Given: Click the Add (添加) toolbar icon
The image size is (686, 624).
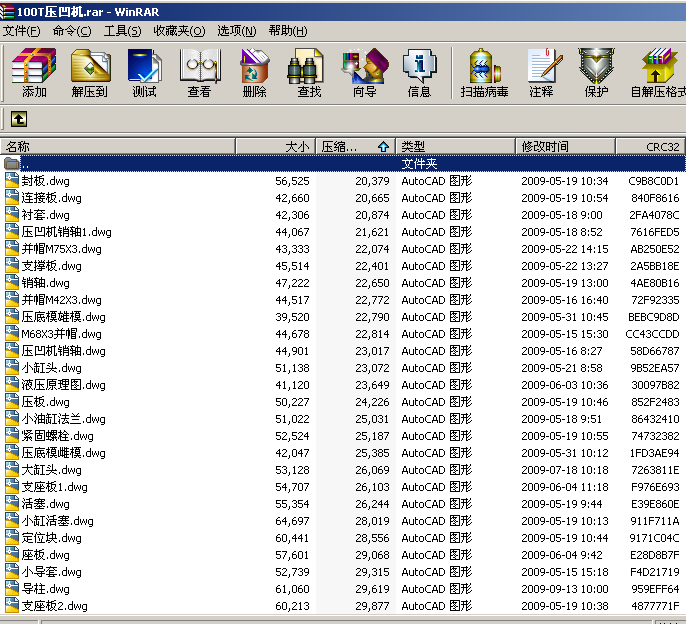Looking at the screenshot, I should click(x=34, y=67).
